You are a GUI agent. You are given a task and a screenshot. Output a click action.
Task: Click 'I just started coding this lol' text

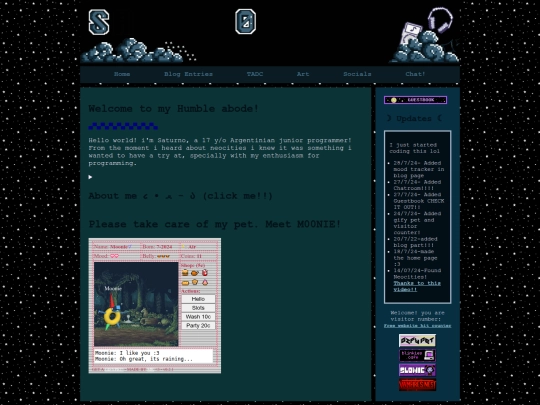pyautogui.click(x=414, y=148)
